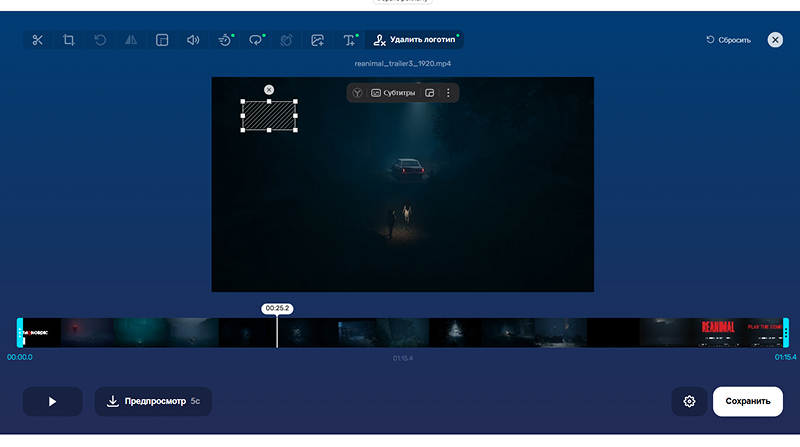Select the Crop tool
The width and height of the screenshot is (800, 447).
69,40
